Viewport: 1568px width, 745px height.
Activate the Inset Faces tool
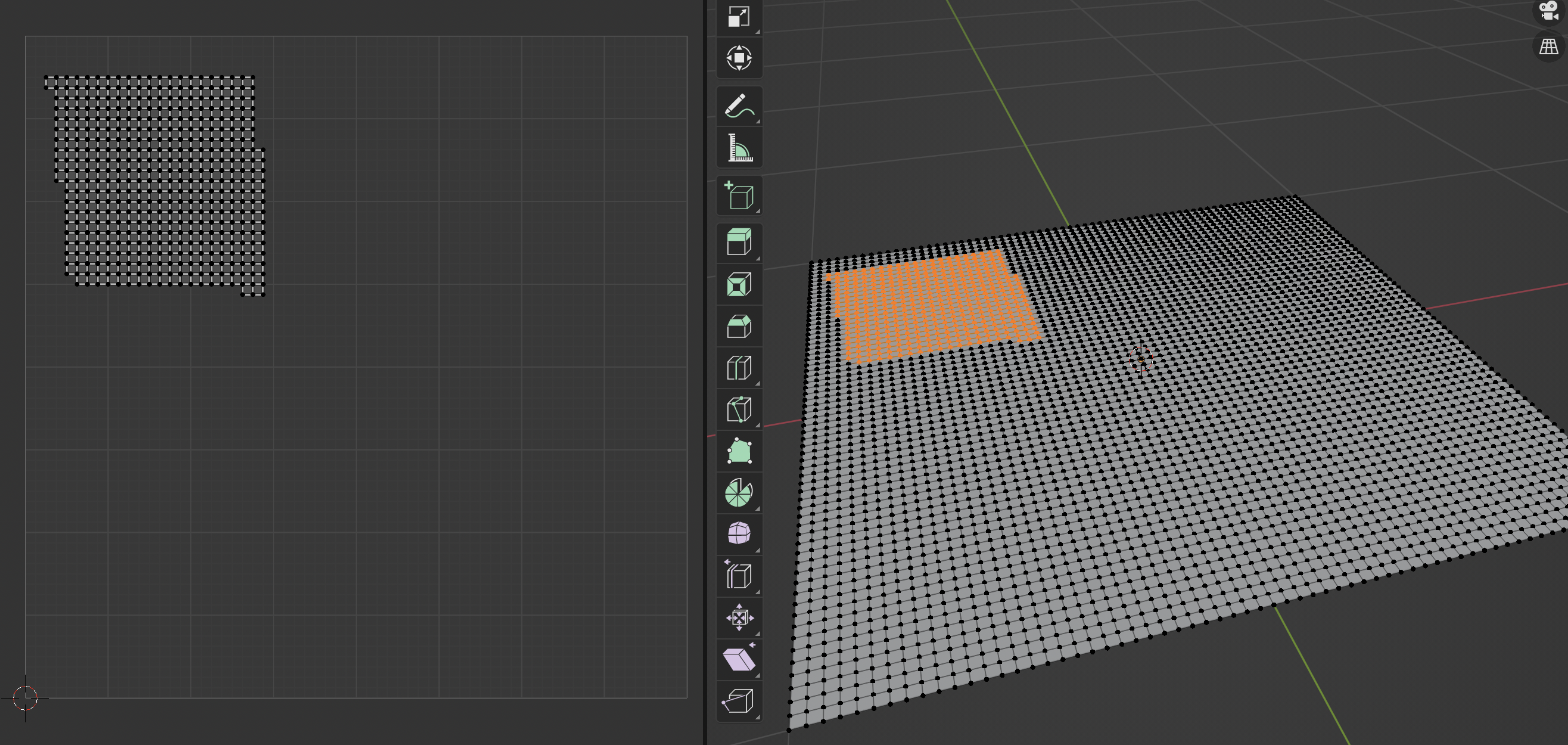coord(739,284)
